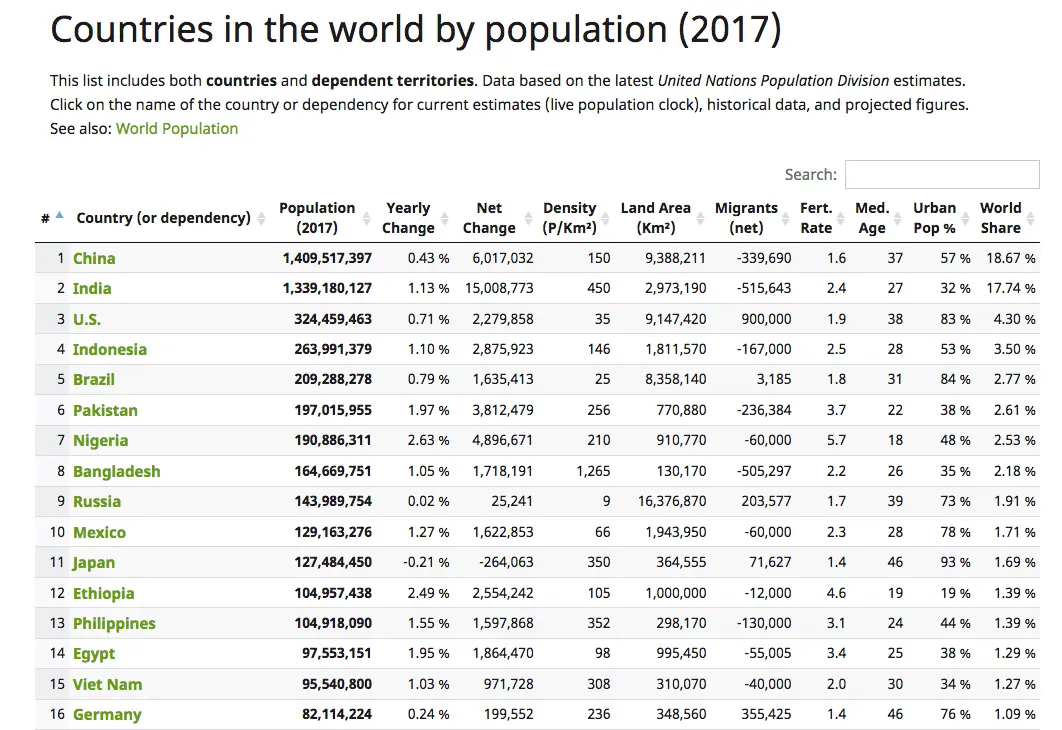Sort table by Urban Pop % header
Viewport: 1062px width, 730px height.
(x=934, y=218)
